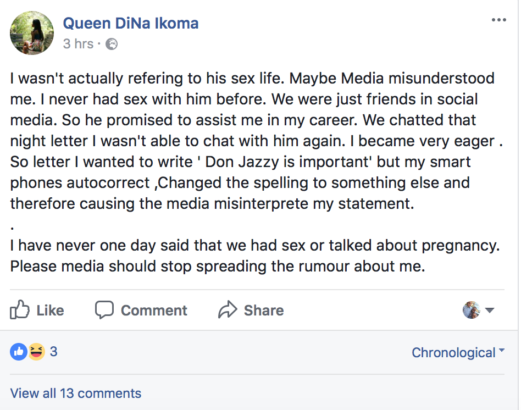Click the Queen DiNa Ikoma name link
The width and height of the screenshot is (521, 410).
131,23
